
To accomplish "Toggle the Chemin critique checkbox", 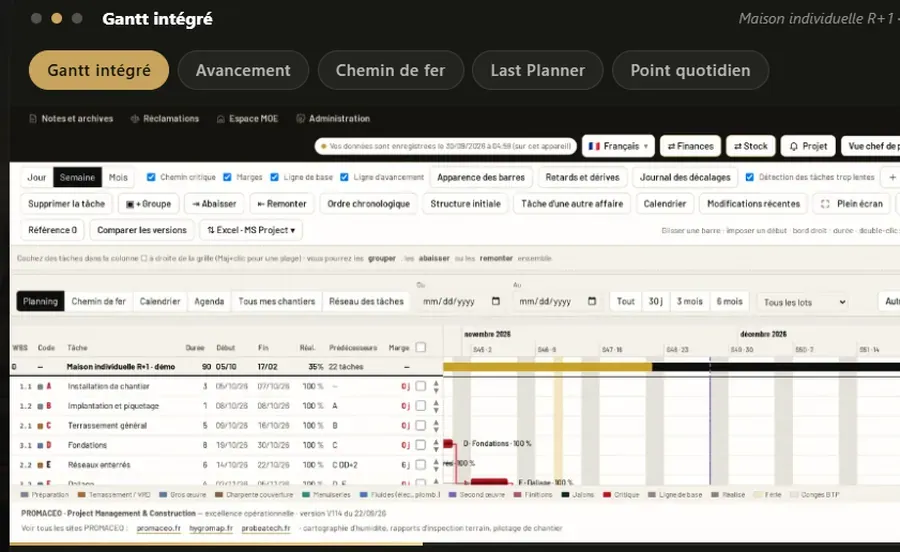I will pos(151,177).
